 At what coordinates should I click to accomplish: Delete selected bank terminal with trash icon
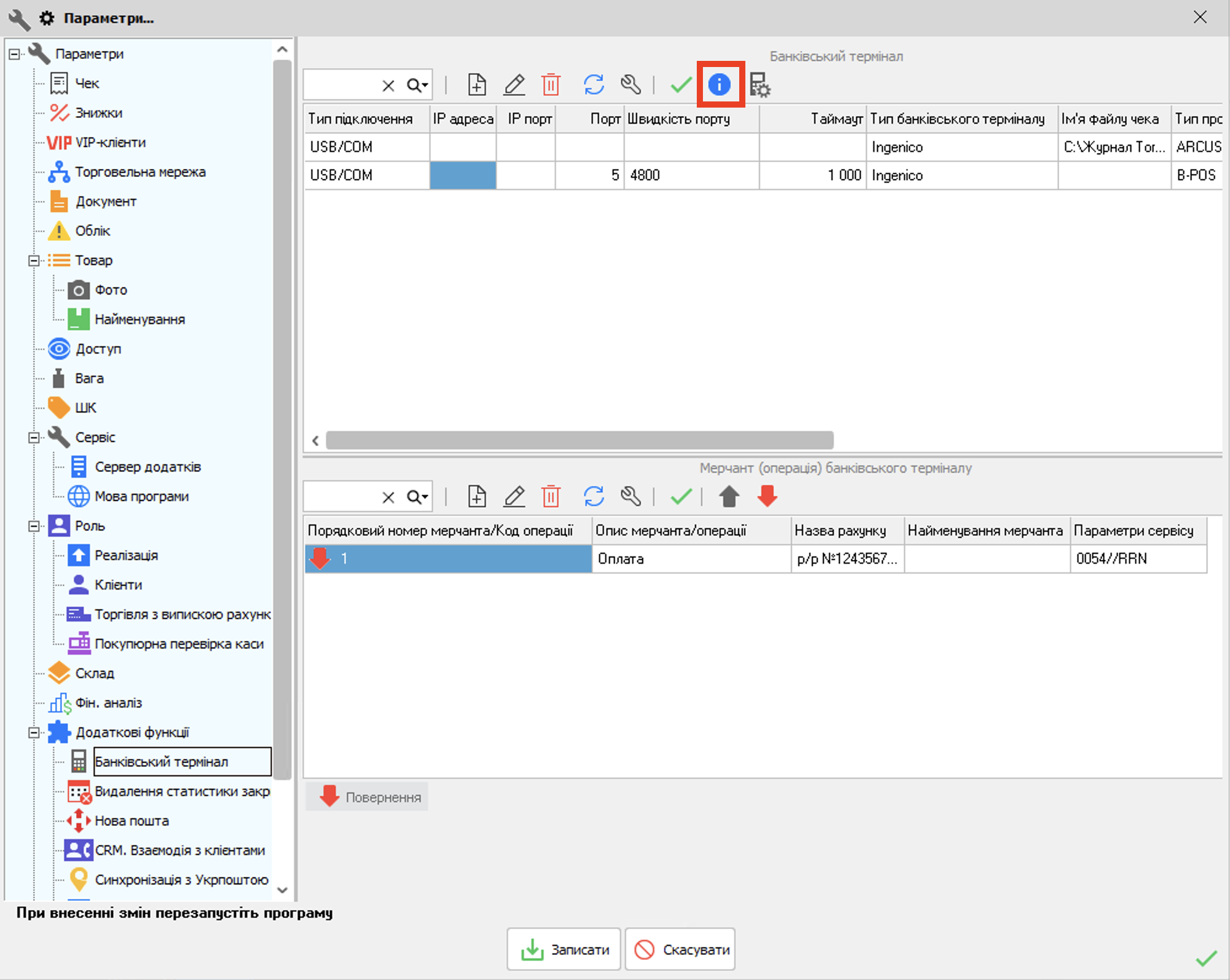(551, 85)
